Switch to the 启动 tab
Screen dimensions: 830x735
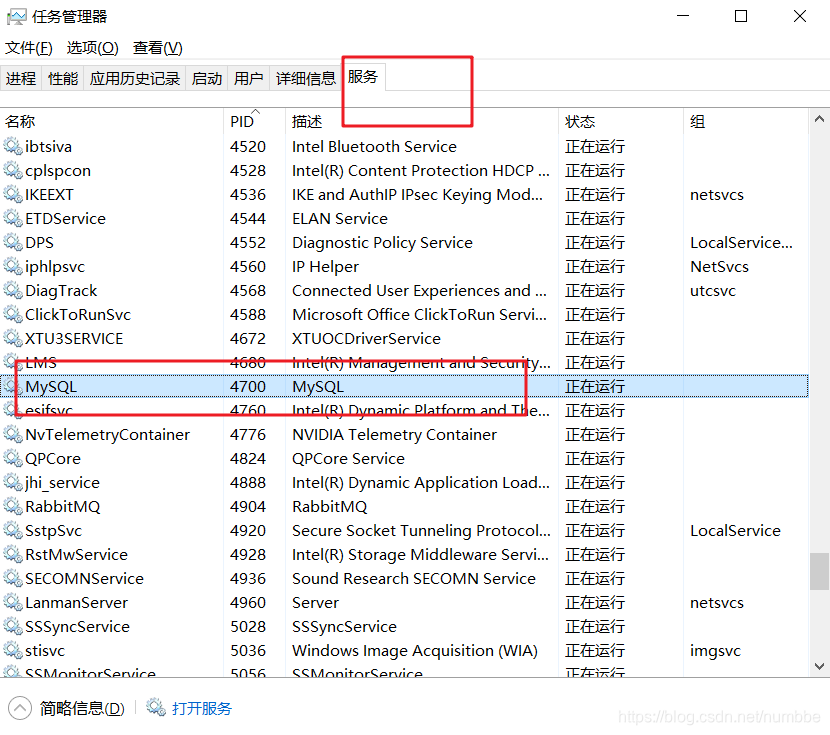click(x=206, y=78)
